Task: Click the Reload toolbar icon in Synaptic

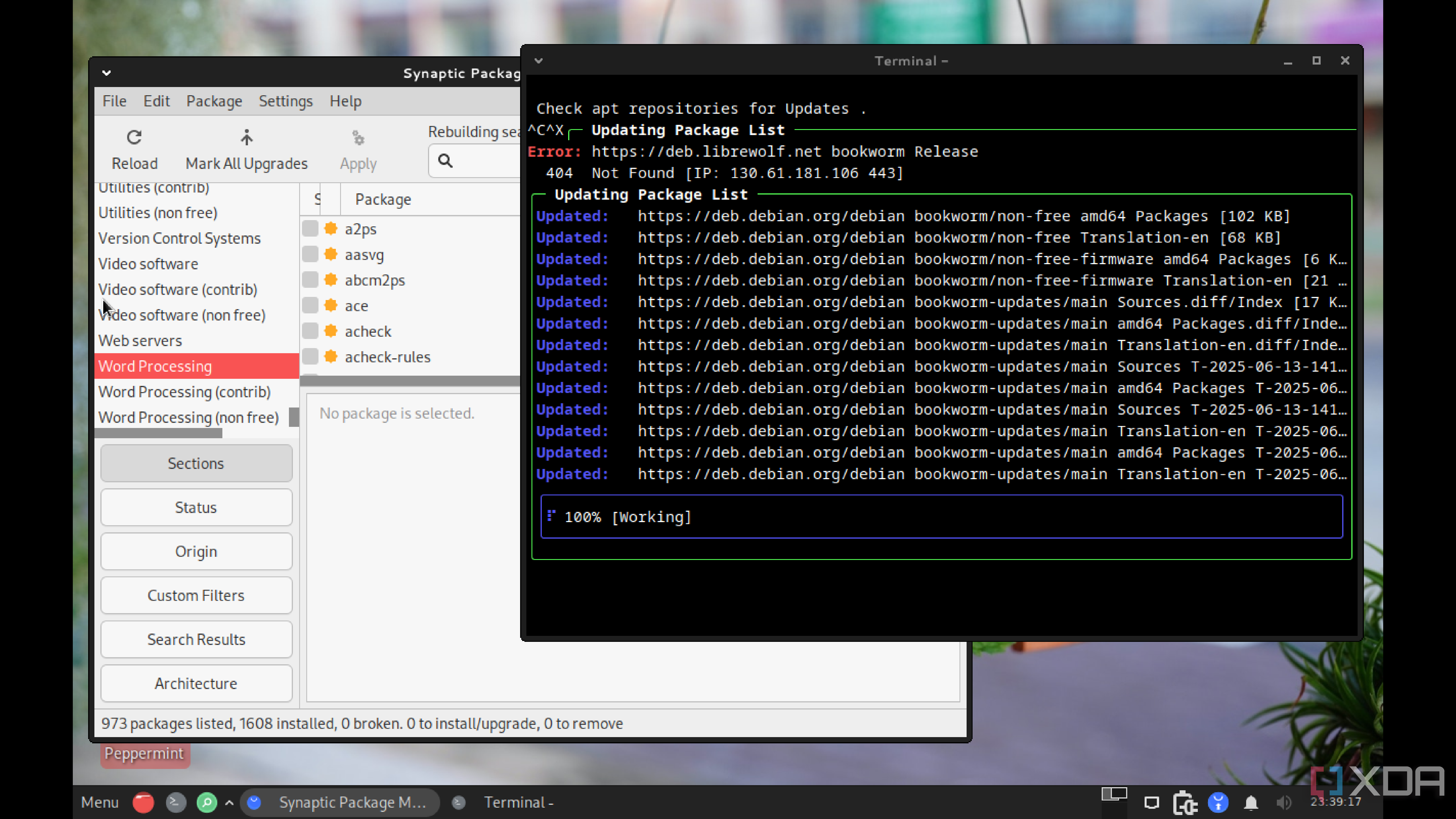Action: coord(134,137)
